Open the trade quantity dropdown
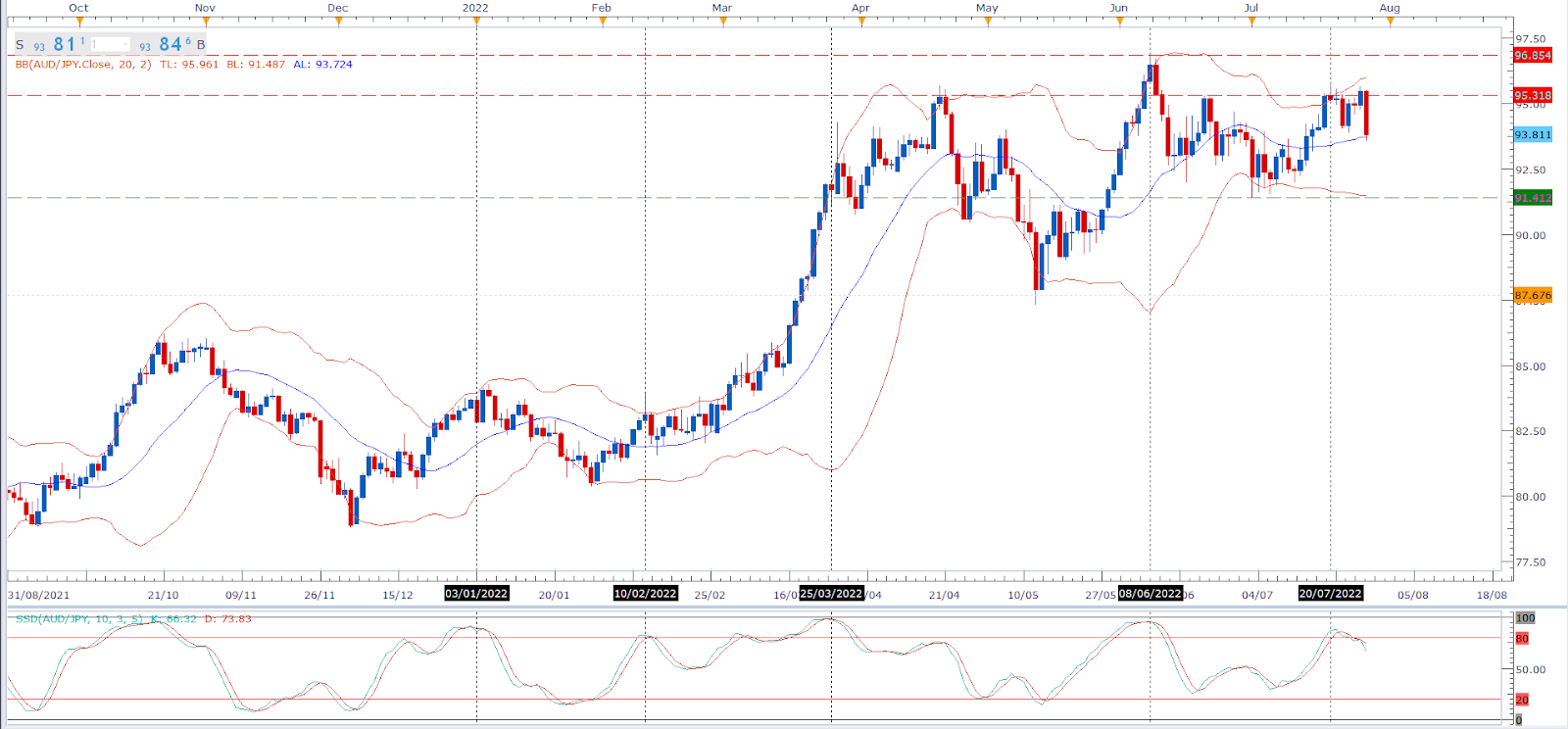 (x=111, y=45)
